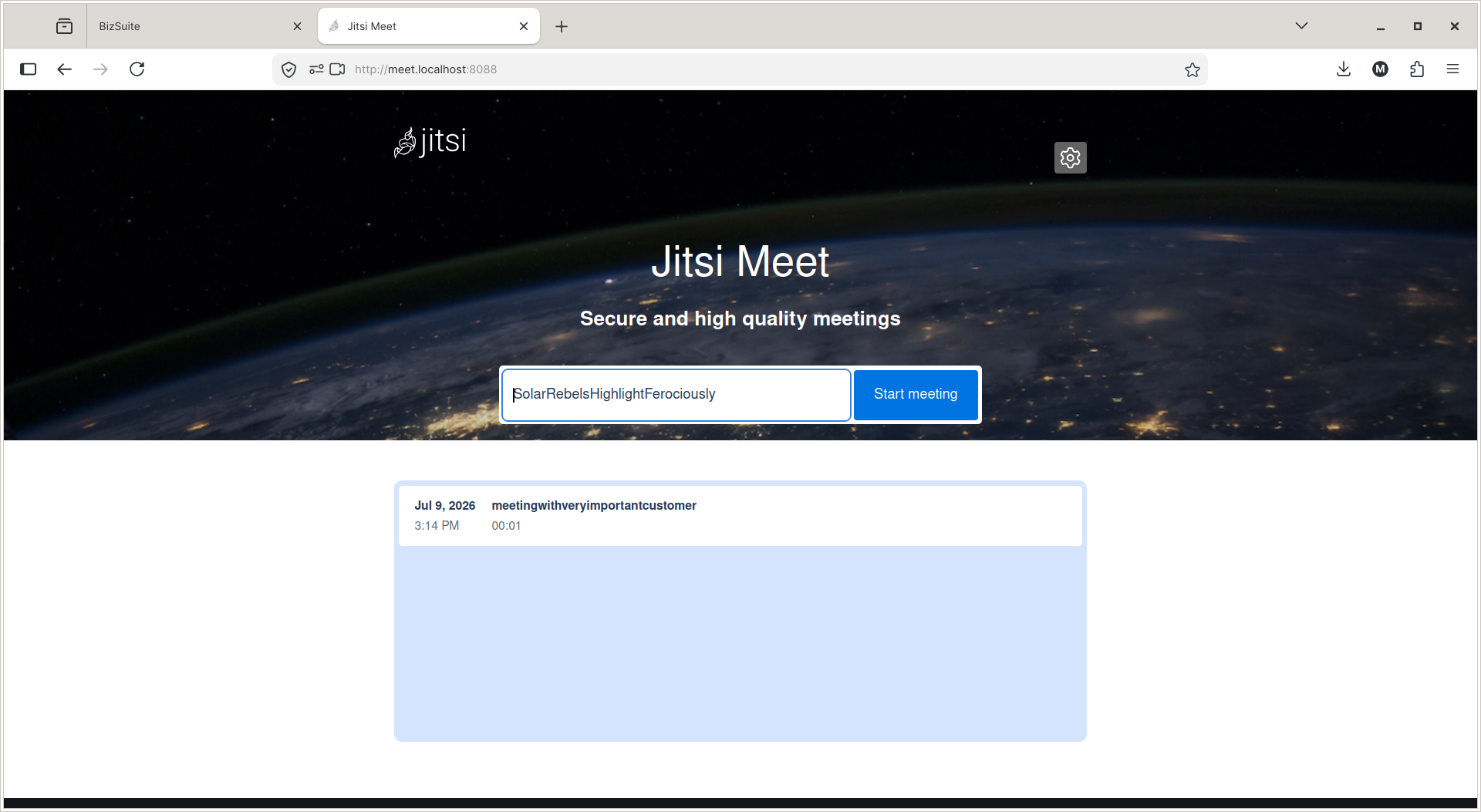
Task: Close the BizSuite tab
Action: pyautogui.click(x=297, y=26)
